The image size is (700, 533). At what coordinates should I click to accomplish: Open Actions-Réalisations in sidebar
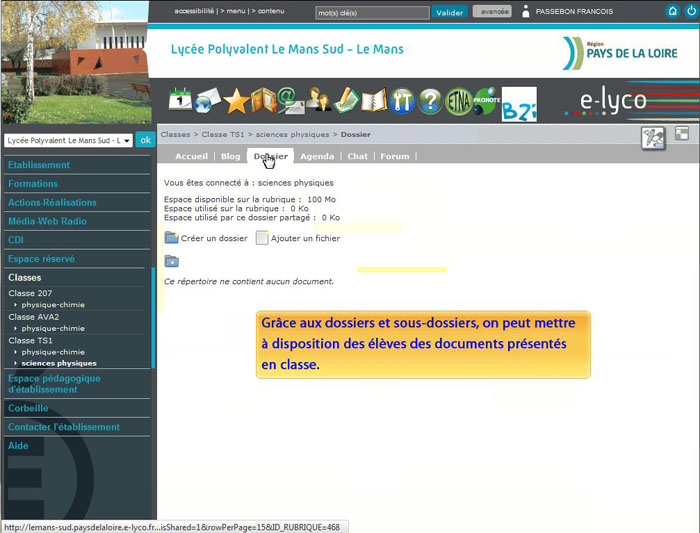point(52,202)
